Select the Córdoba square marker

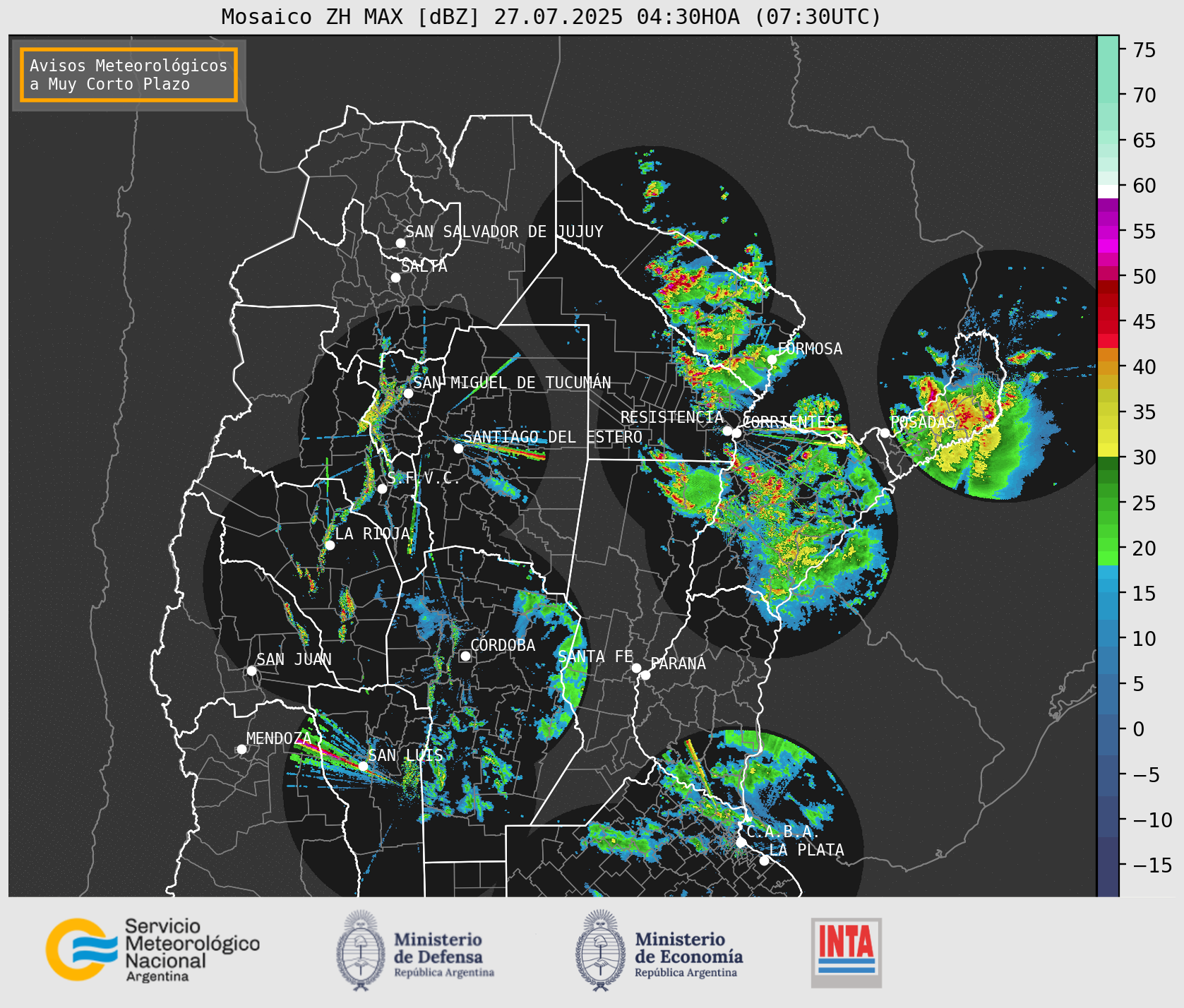click(465, 656)
